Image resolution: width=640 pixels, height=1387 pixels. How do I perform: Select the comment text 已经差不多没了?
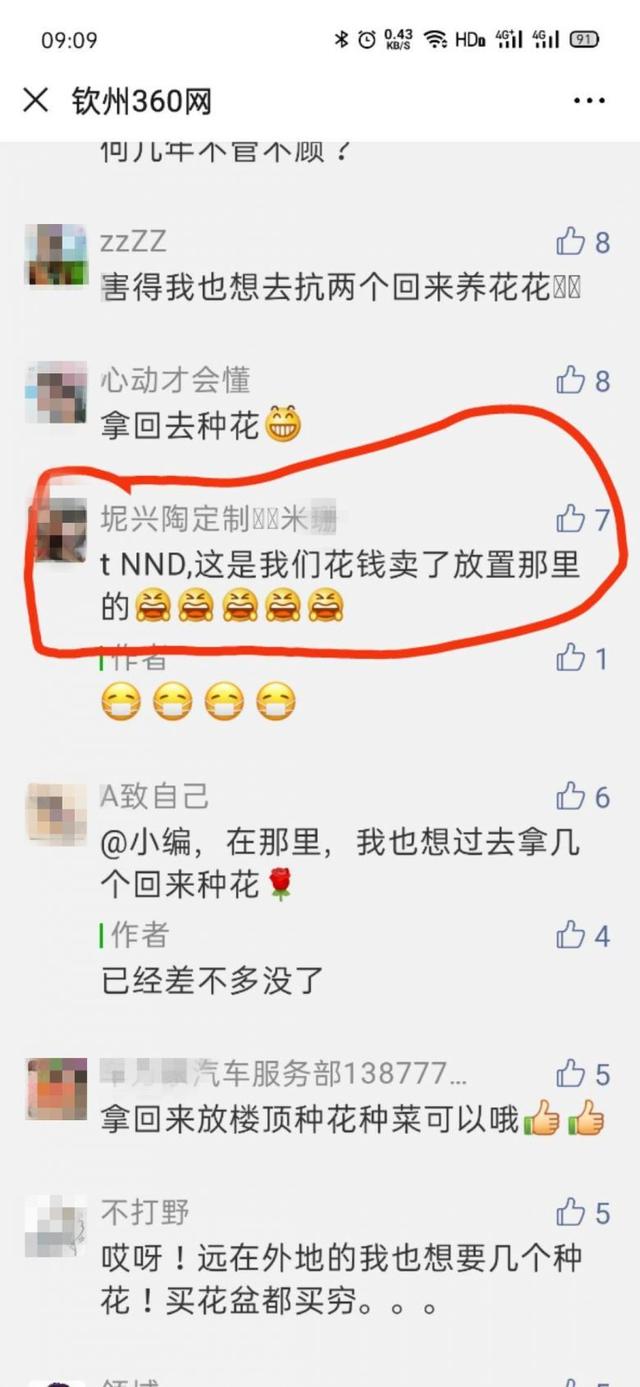coord(213,979)
